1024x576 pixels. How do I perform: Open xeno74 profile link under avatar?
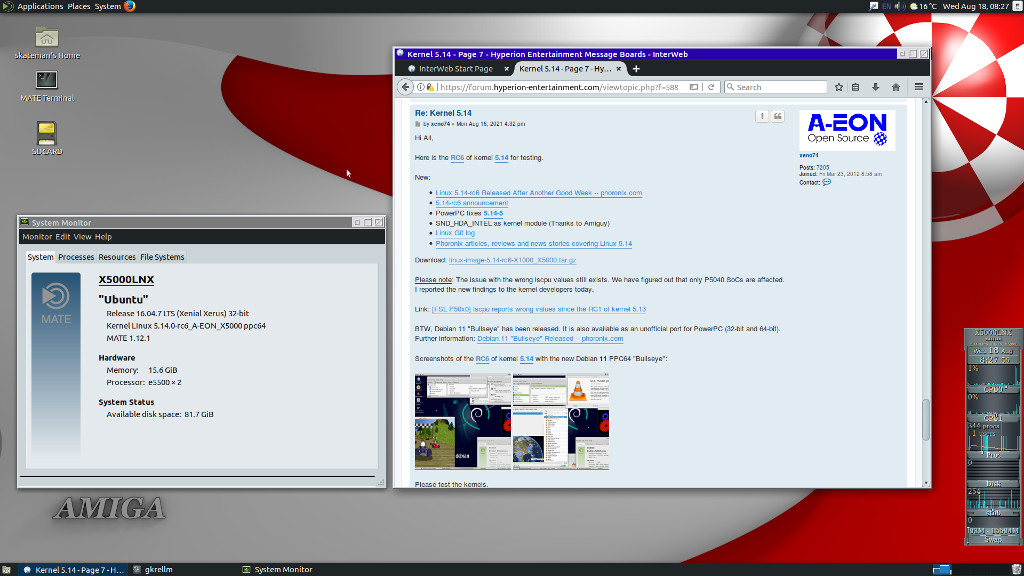coord(808,155)
